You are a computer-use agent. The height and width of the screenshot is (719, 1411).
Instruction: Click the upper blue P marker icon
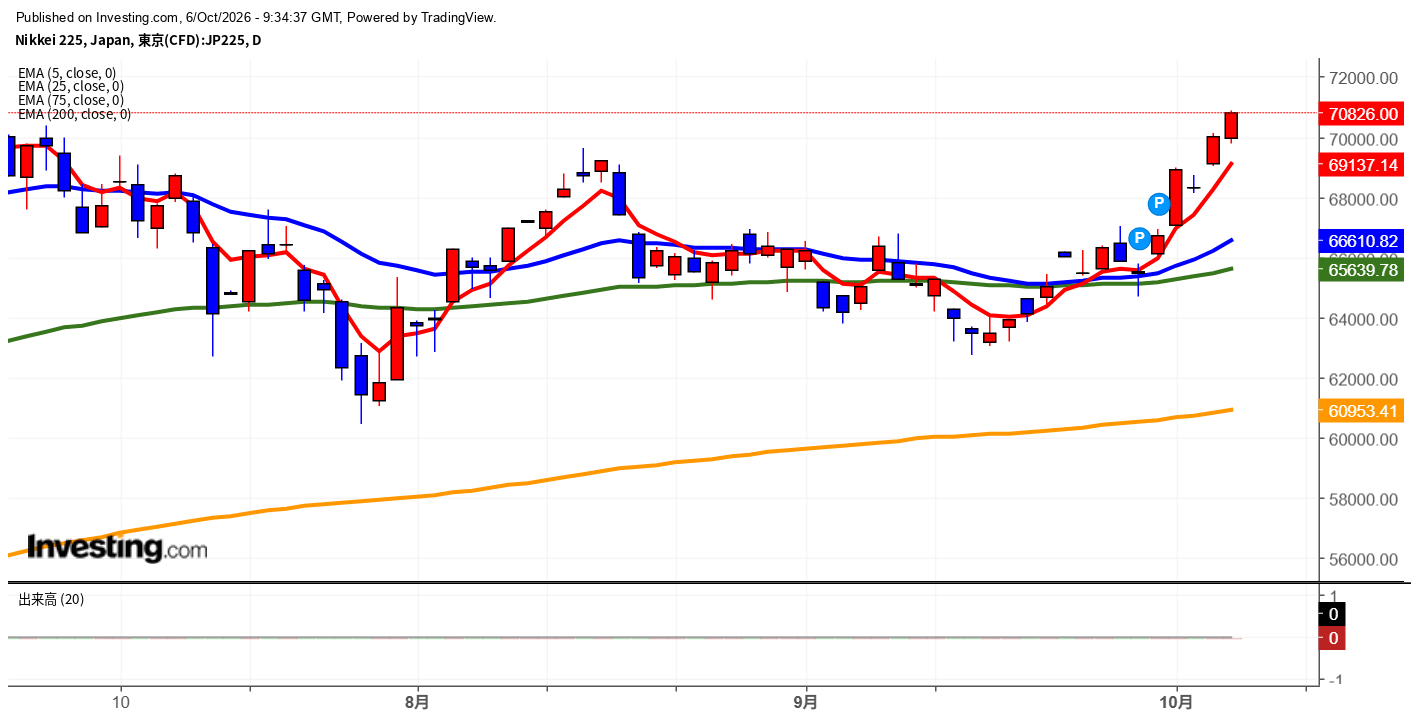click(x=1158, y=204)
